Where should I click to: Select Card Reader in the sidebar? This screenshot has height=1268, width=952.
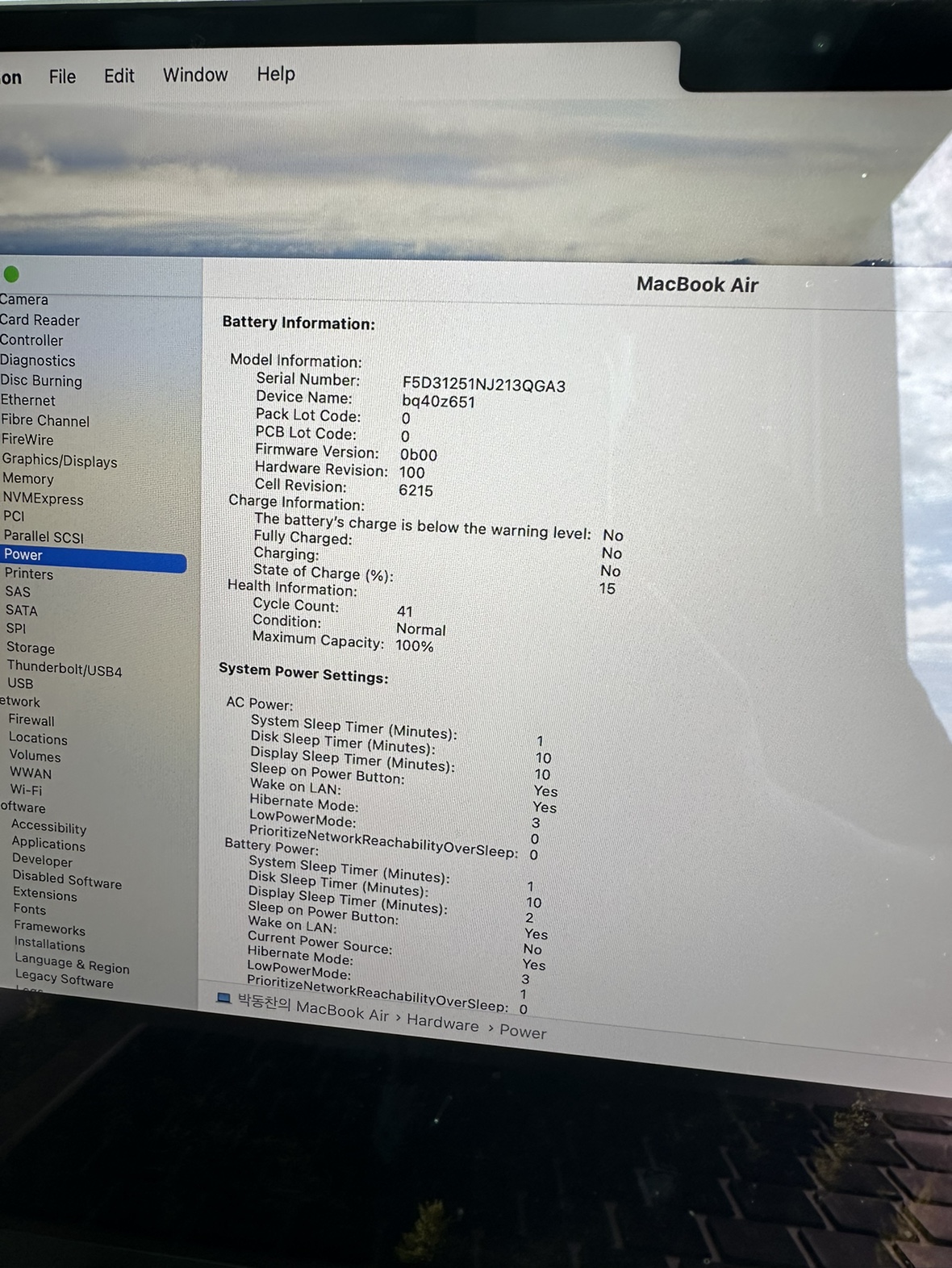(40, 320)
